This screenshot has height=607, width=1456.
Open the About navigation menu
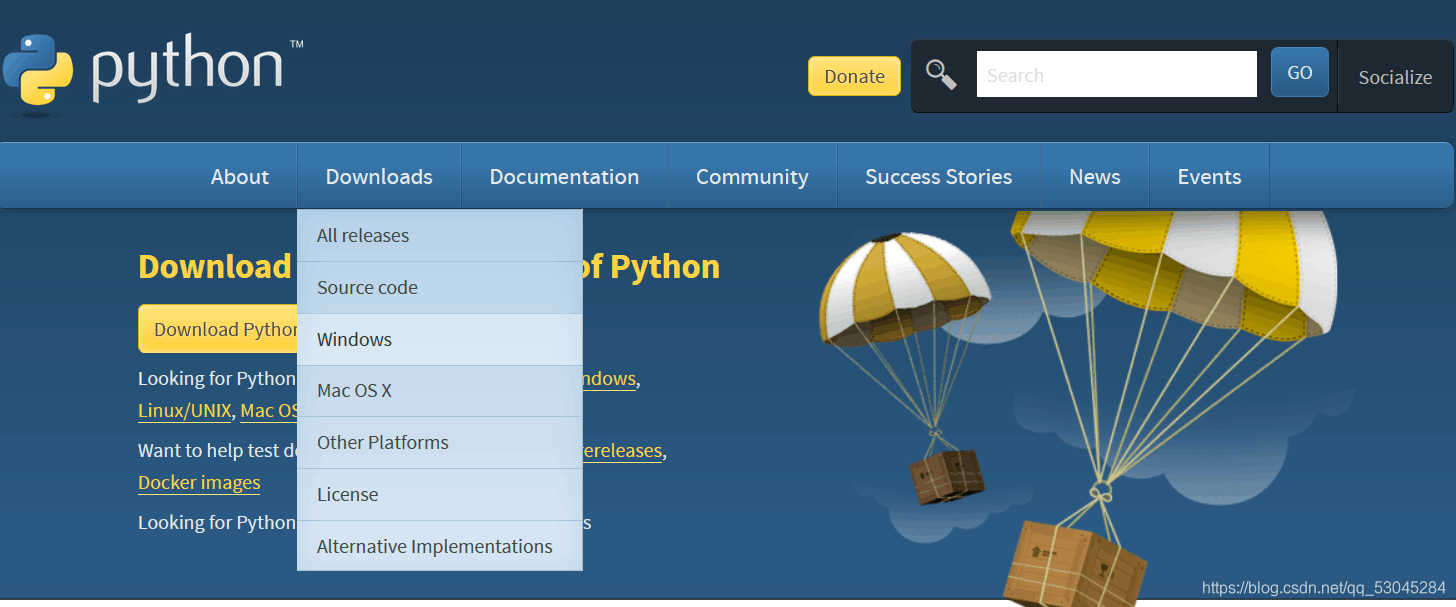point(240,176)
